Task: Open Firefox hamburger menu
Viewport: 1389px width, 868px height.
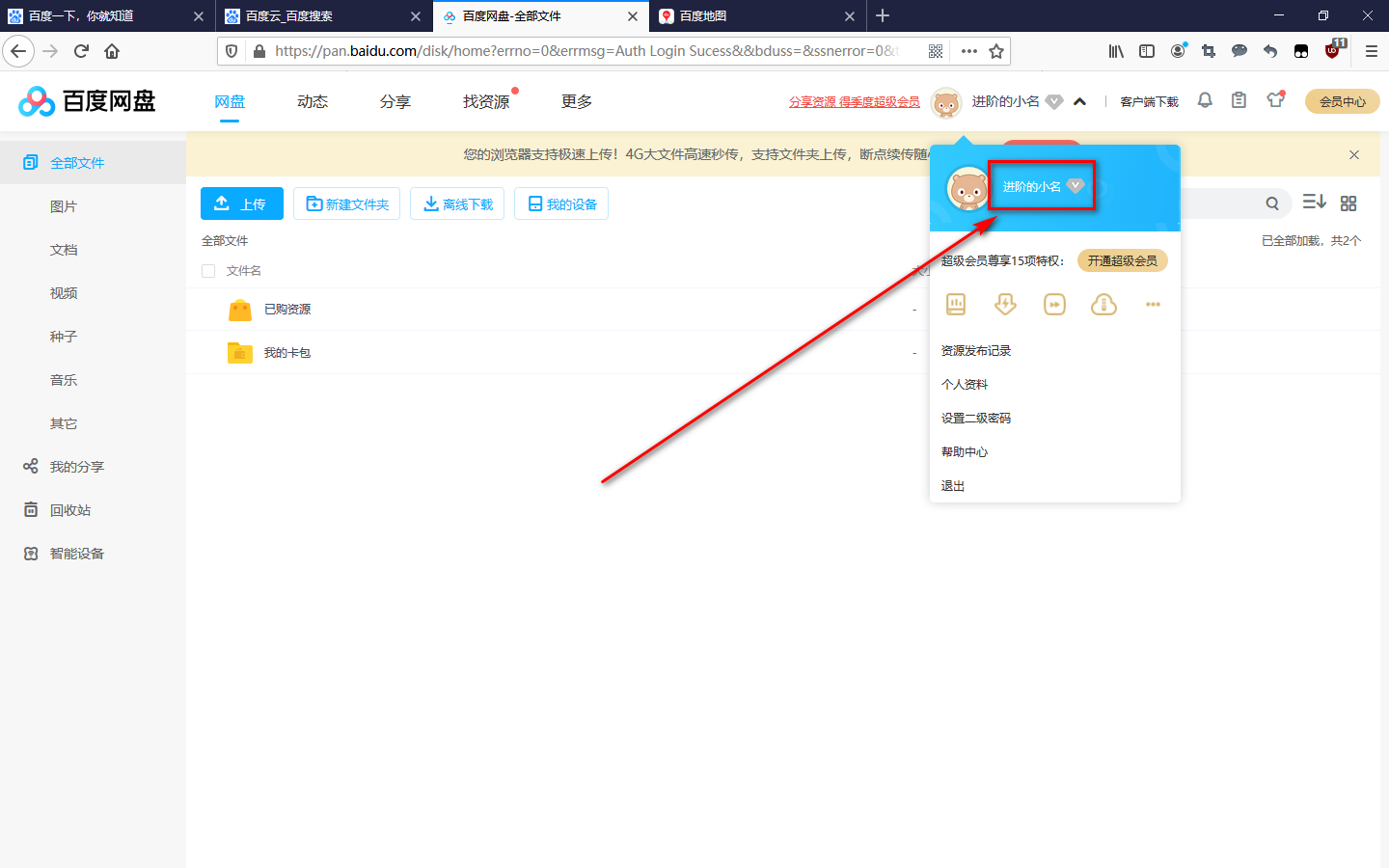Action: click(x=1371, y=51)
